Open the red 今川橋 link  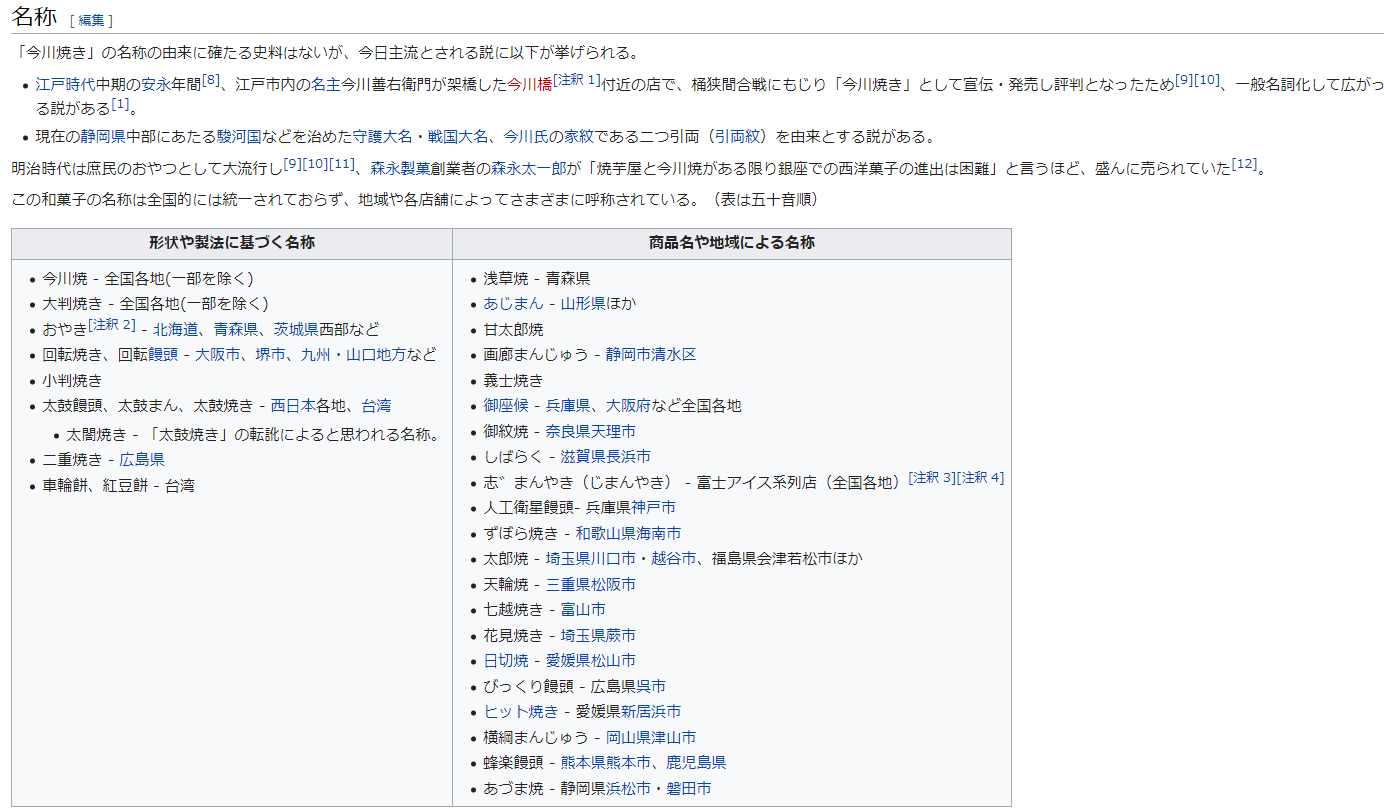click(529, 85)
